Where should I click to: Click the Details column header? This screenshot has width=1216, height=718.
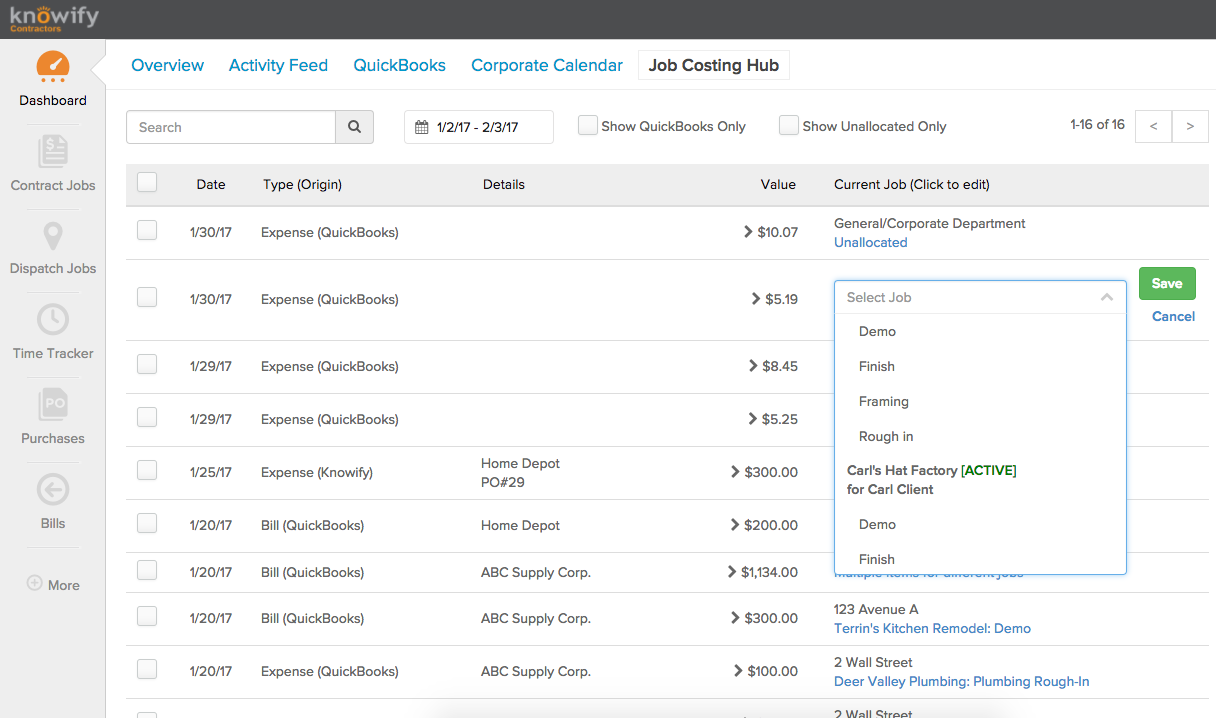(504, 184)
